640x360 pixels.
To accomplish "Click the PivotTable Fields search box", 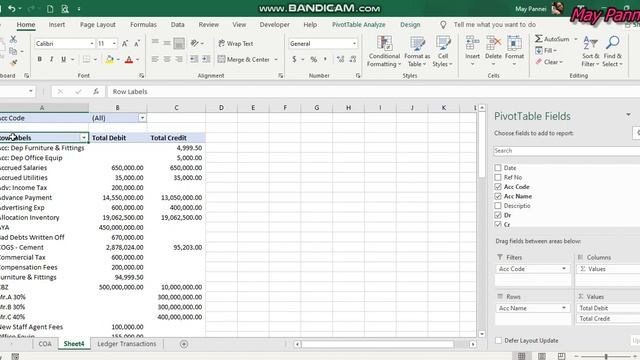I will (x=567, y=151).
